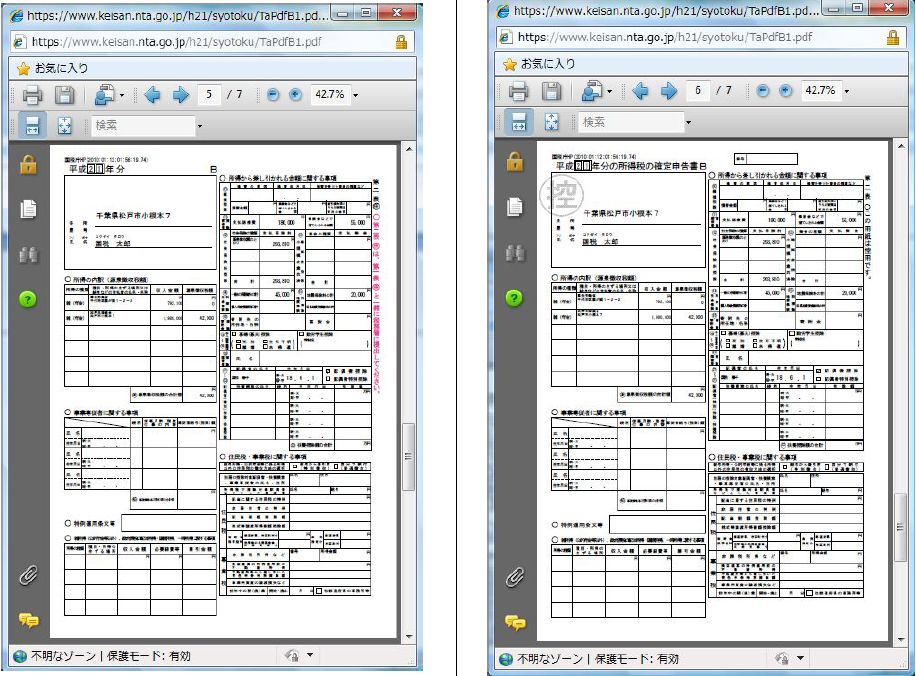Toggle fit-width scrolling mode in the right window

(519, 122)
